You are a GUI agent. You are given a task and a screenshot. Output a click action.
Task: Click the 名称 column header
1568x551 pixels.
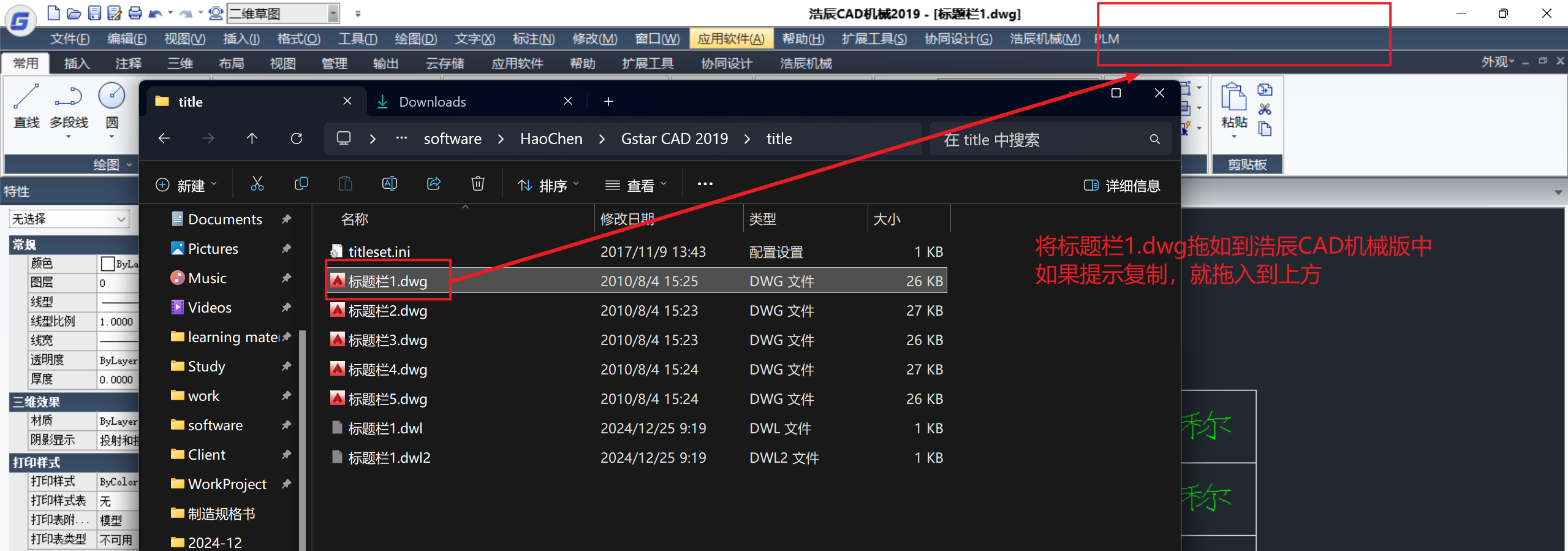click(354, 219)
